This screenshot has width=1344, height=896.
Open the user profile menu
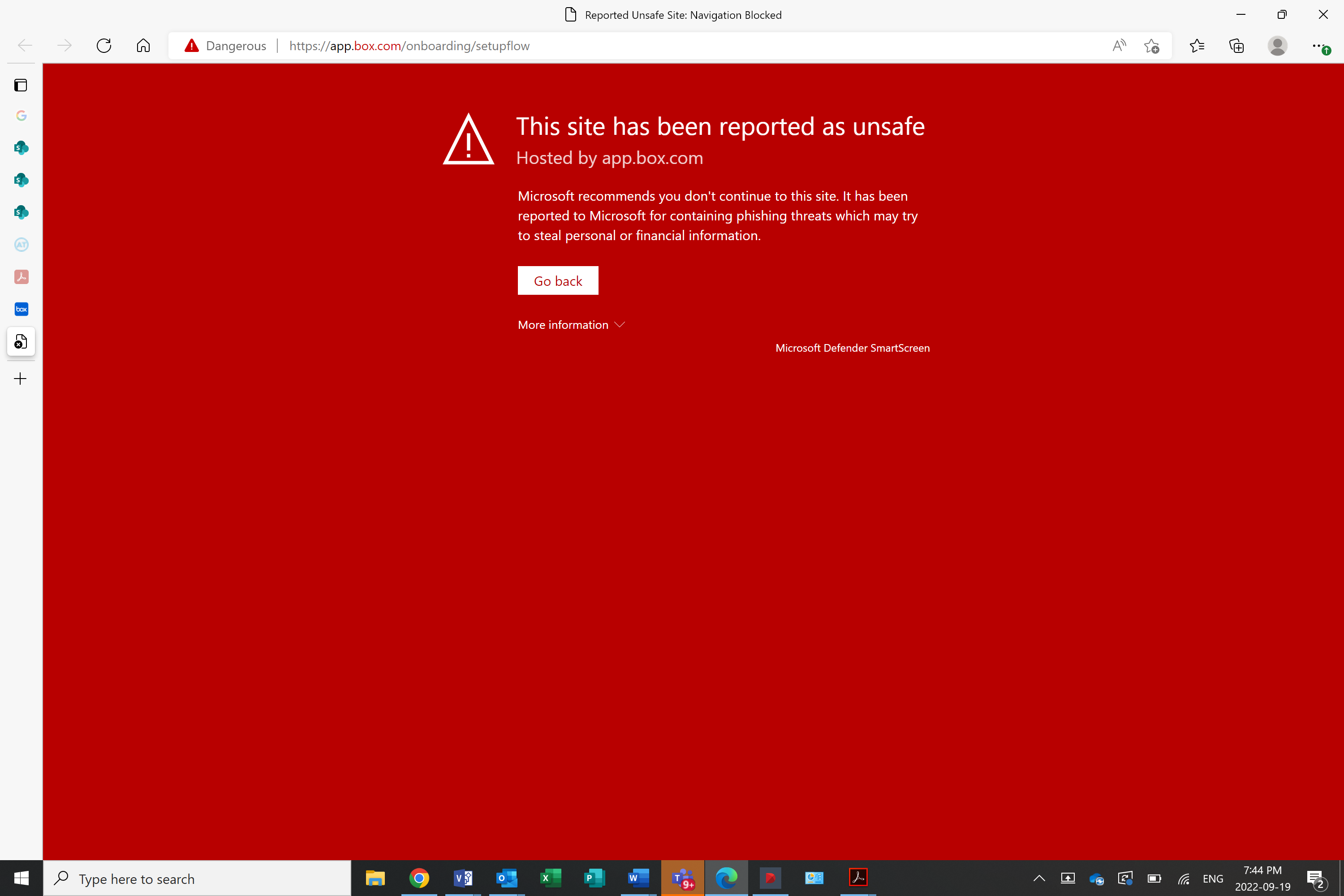(x=1277, y=46)
